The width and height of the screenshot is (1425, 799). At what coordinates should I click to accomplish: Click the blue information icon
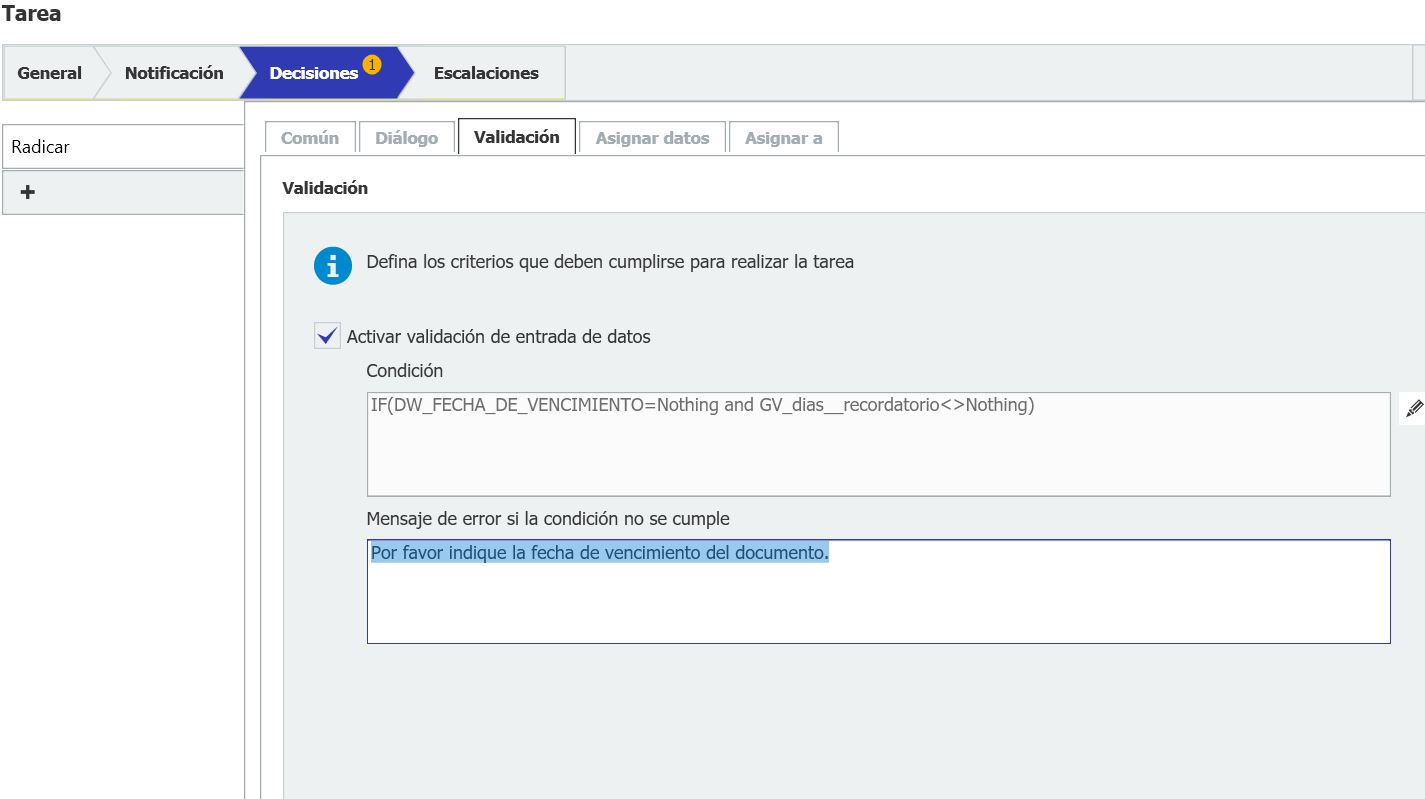332,266
